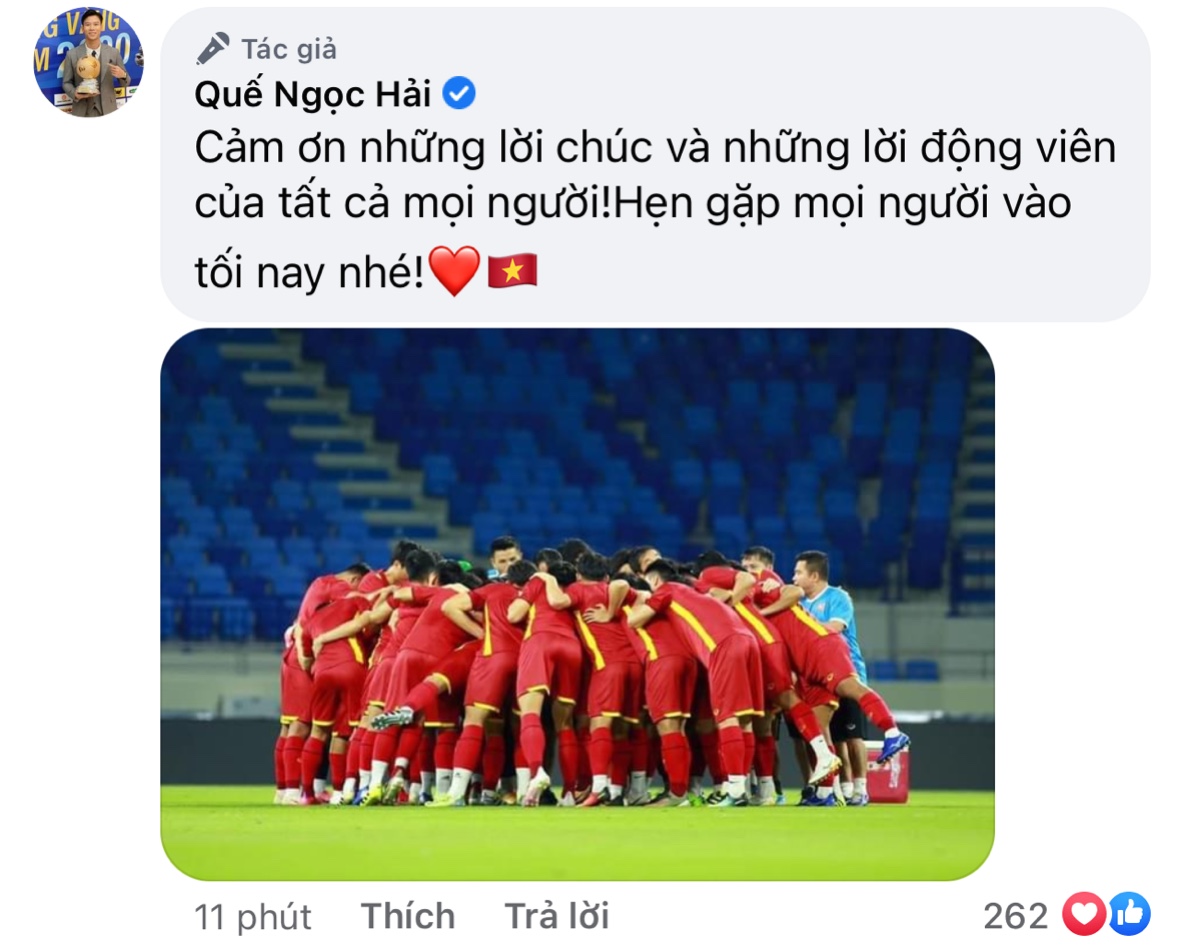Click the author microphone icon
This screenshot has height=946, width=1184.
pos(212,49)
